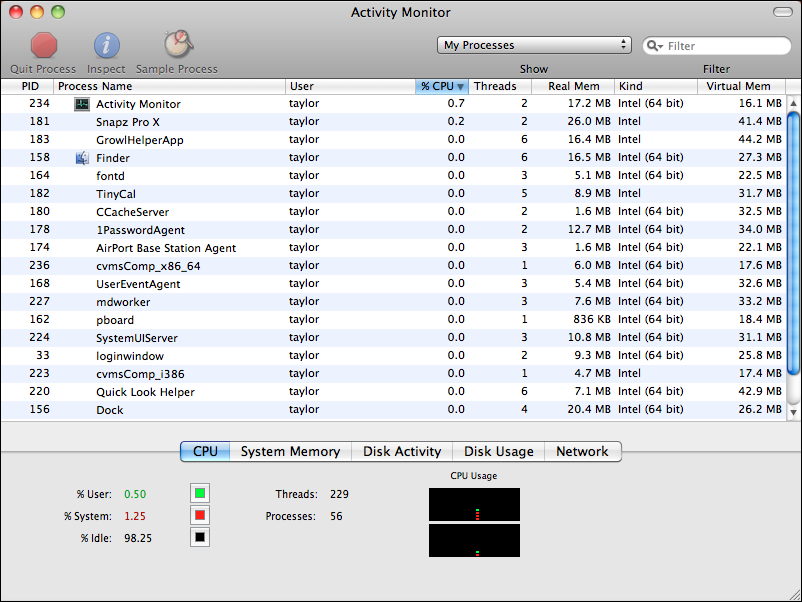Select the GrowlHelperApp process row
This screenshot has width=802, height=602.
(393, 140)
